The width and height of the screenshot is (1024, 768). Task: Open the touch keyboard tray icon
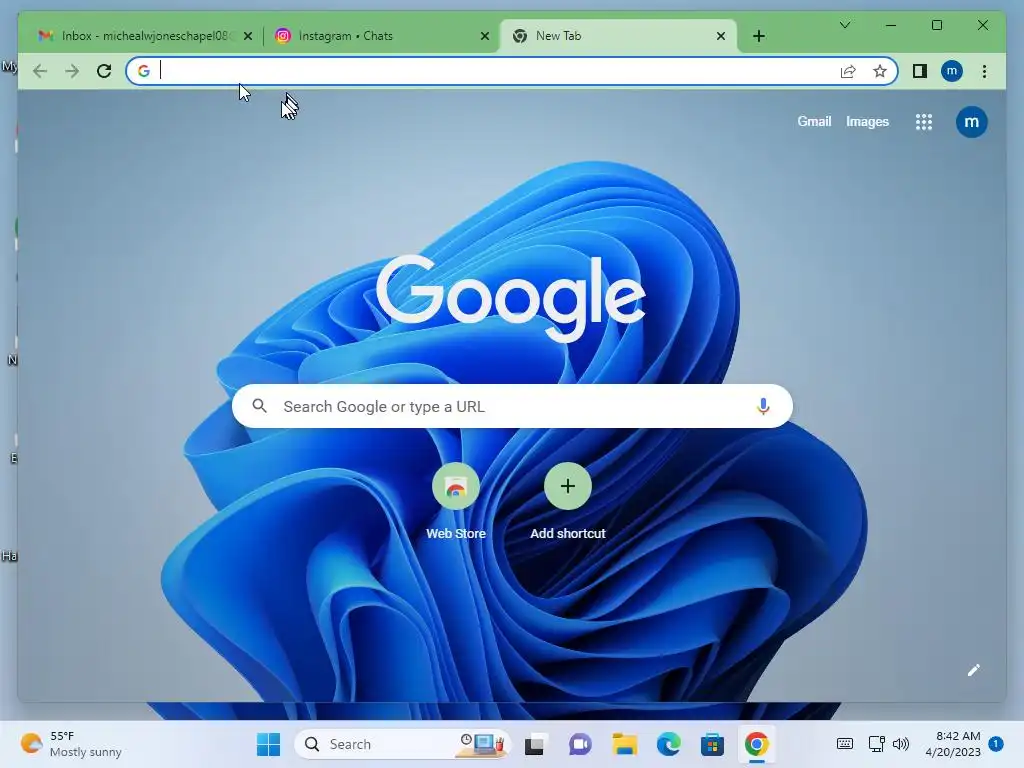[x=844, y=744]
